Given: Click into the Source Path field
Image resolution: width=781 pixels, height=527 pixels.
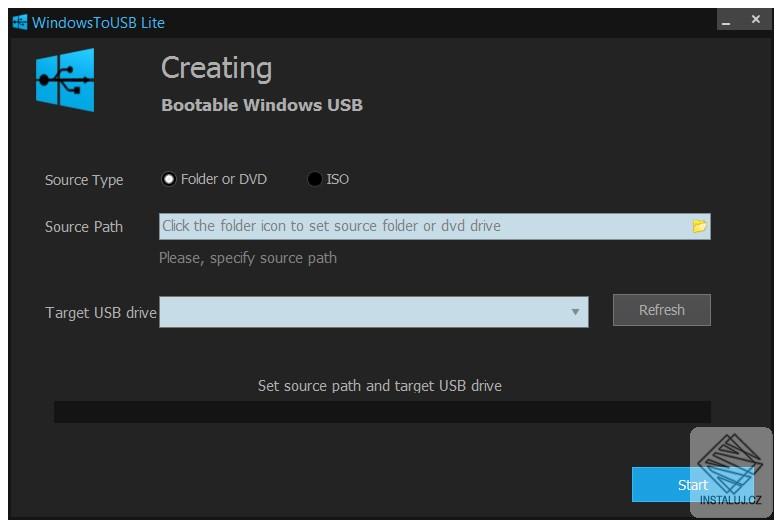Looking at the screenshot, I should 434,226.
